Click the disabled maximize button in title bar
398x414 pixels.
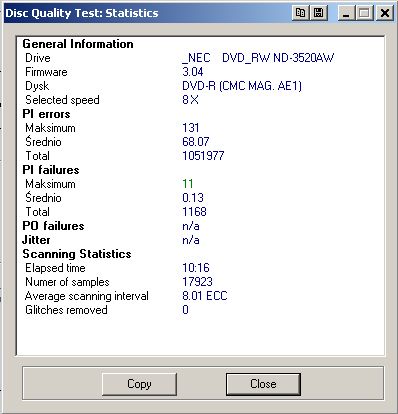coord(364,13)
